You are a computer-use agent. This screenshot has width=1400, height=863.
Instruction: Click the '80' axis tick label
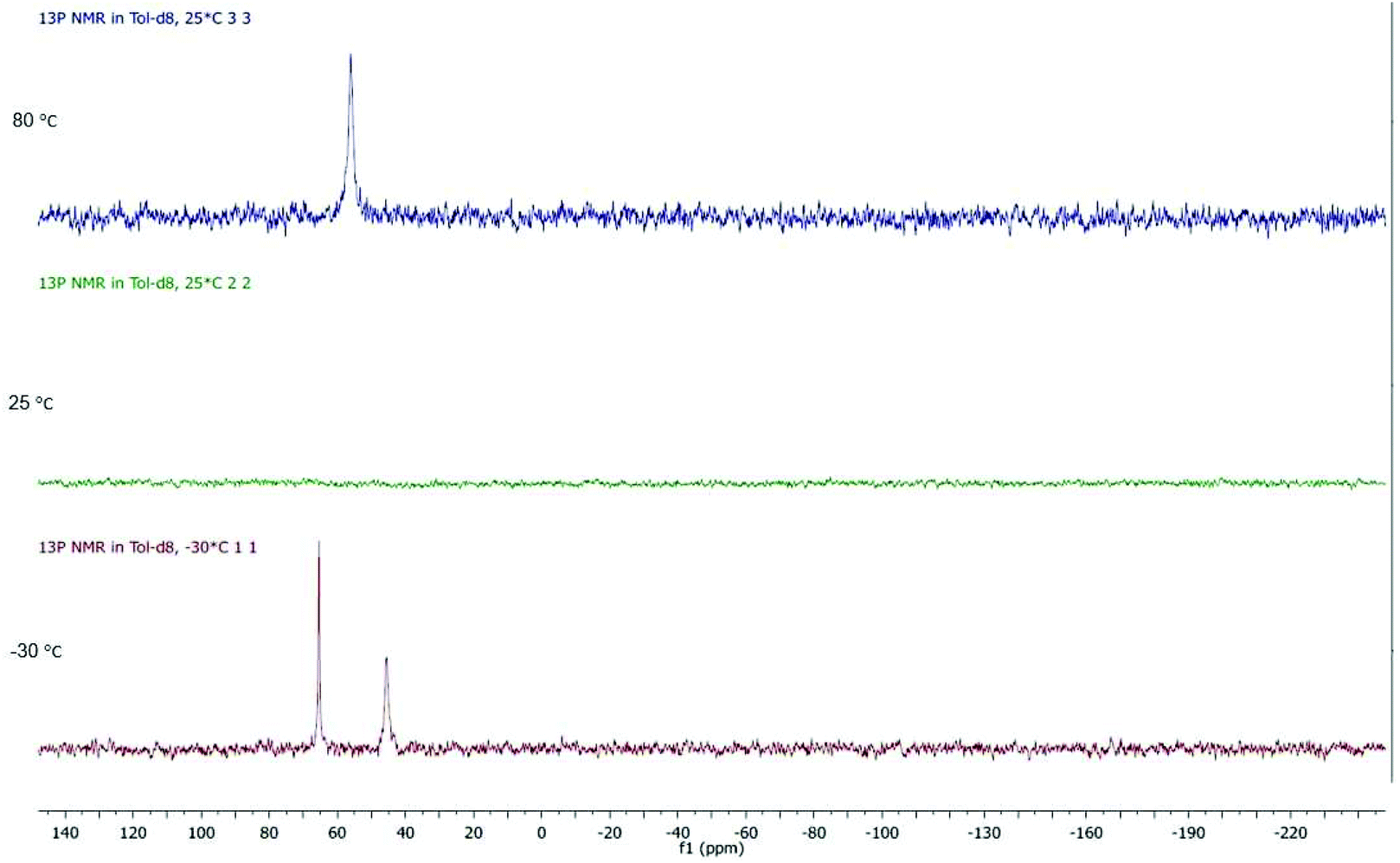[x=269, y=833]
